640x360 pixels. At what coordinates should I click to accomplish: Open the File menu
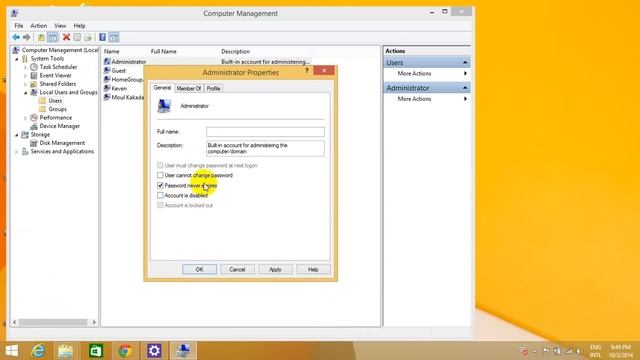click(19, 26)
